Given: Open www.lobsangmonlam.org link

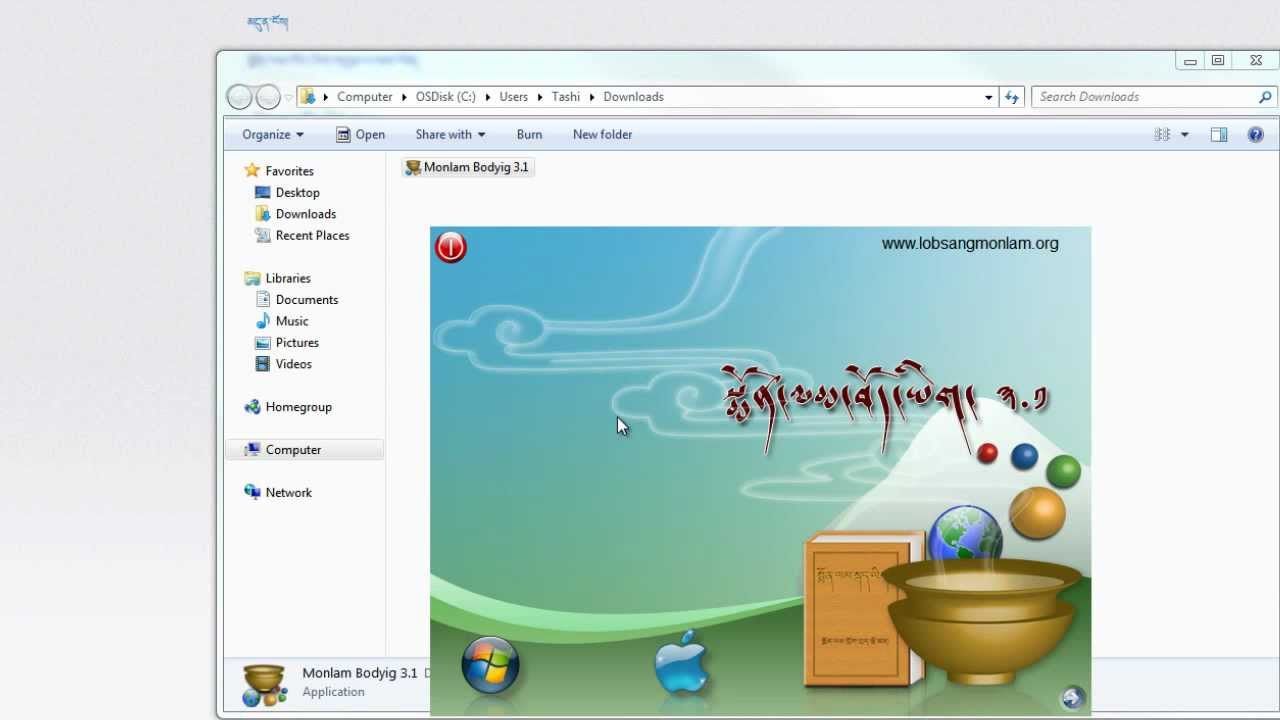Looking at the screenshot, I should [x=970, y=243].
